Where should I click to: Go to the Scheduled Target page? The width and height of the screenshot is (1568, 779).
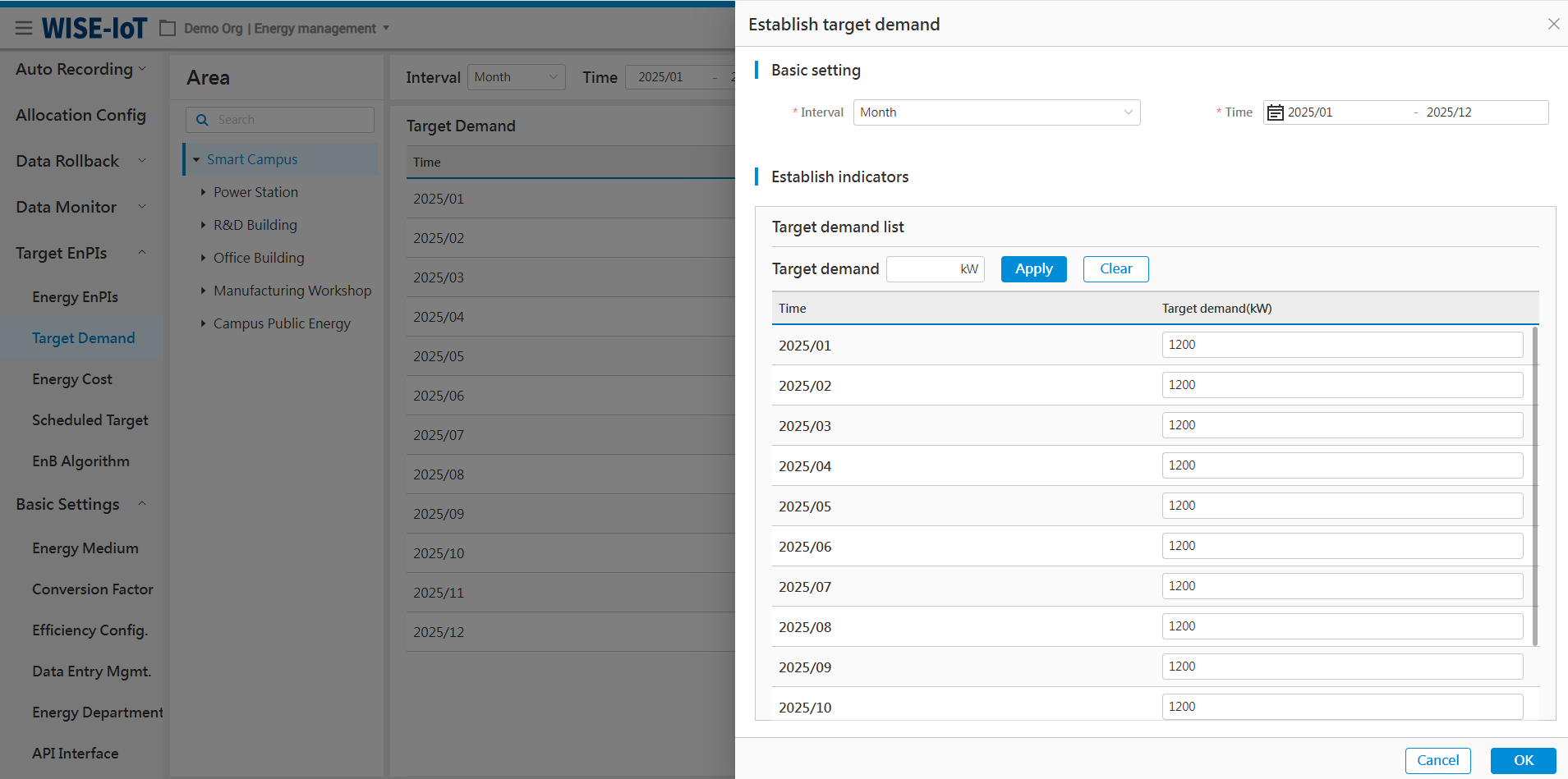coord(90,420)
